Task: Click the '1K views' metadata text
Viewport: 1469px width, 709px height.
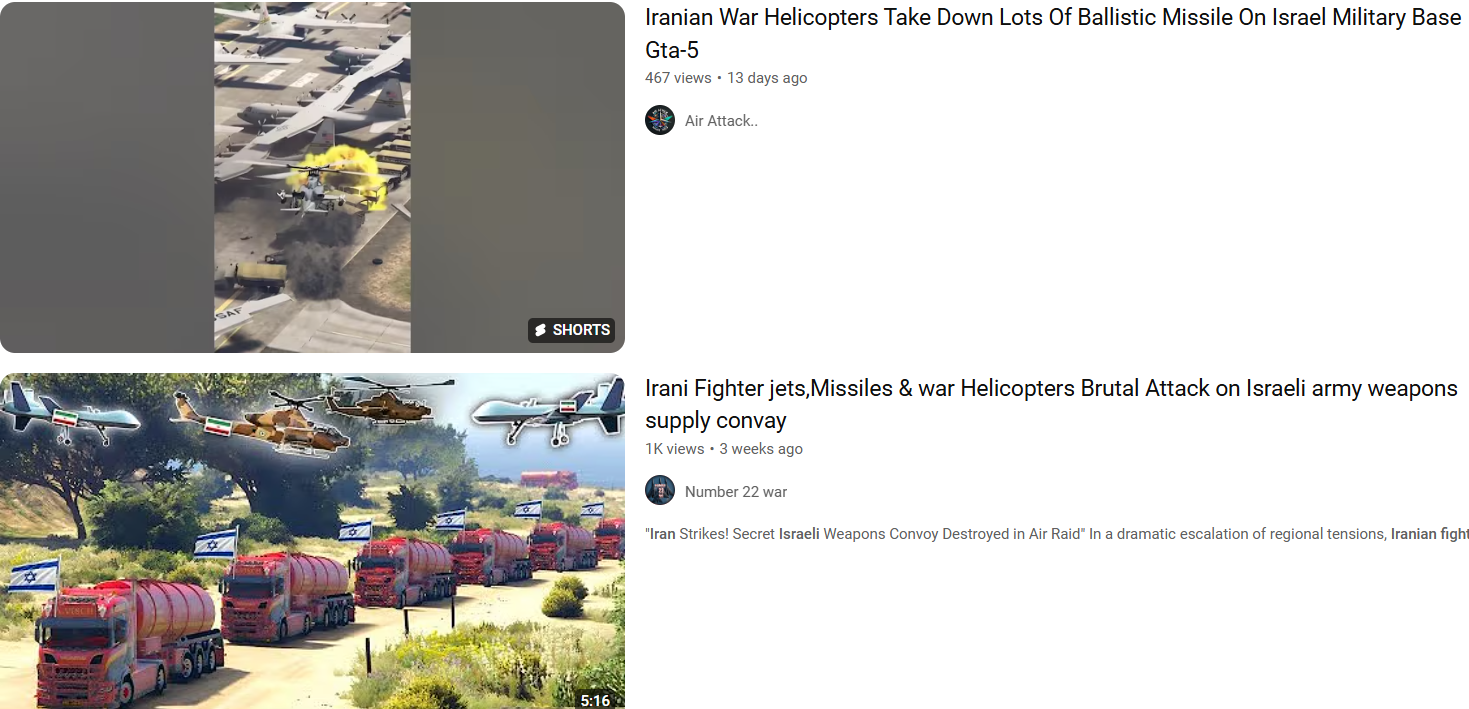Action: pos(675,449)
